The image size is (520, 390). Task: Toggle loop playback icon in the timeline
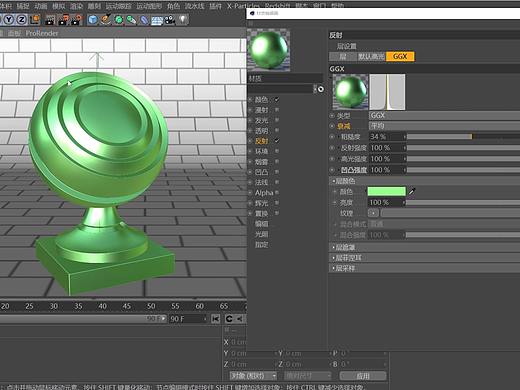[229, 319]
